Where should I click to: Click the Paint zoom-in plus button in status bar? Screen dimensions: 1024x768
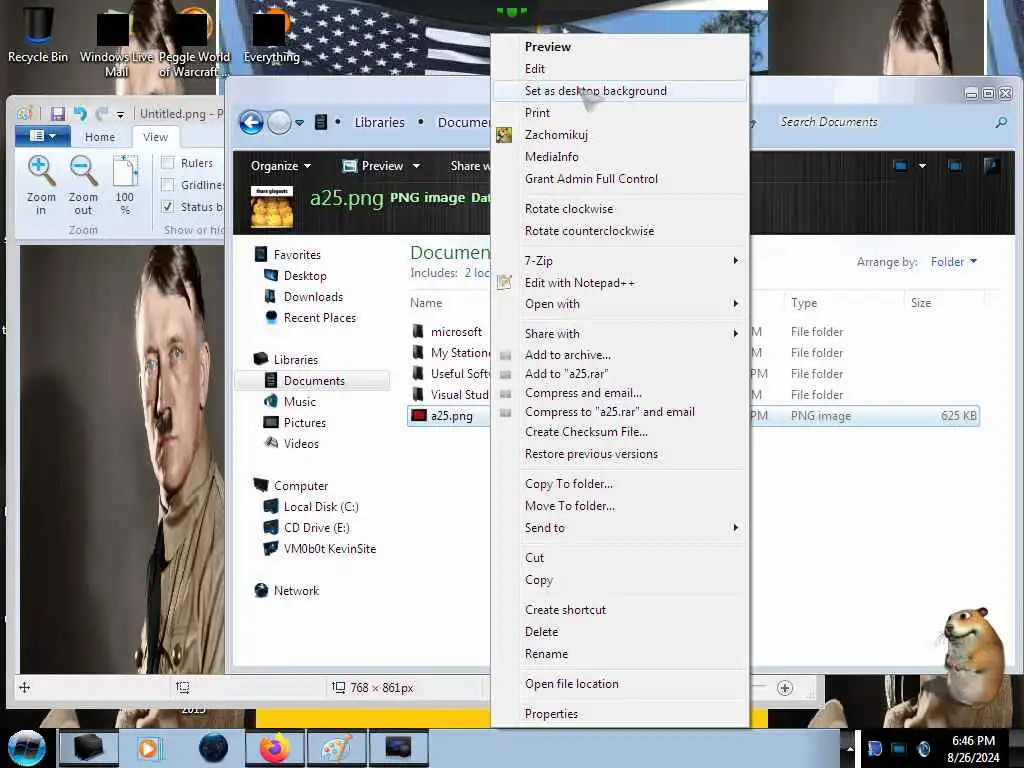(x=785, y=688)
